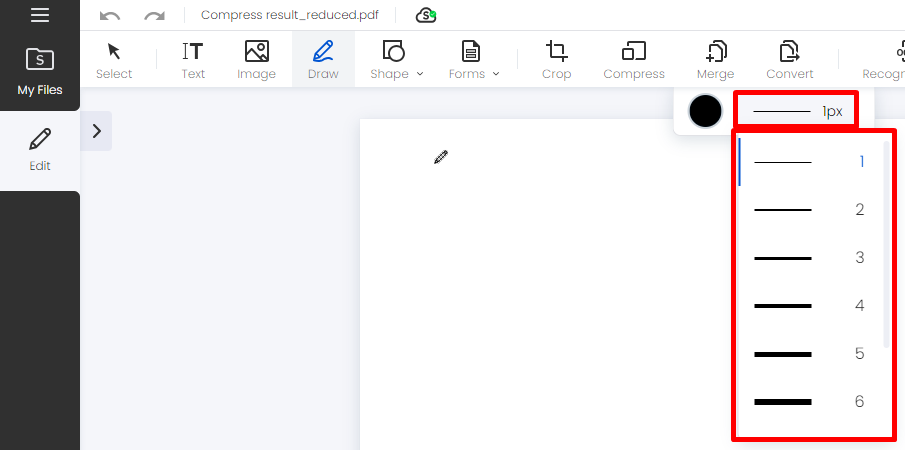The width and height of the screenshot is (905, 450).
Task: Open the Forms dropdown
Action: tap(474, 60)
